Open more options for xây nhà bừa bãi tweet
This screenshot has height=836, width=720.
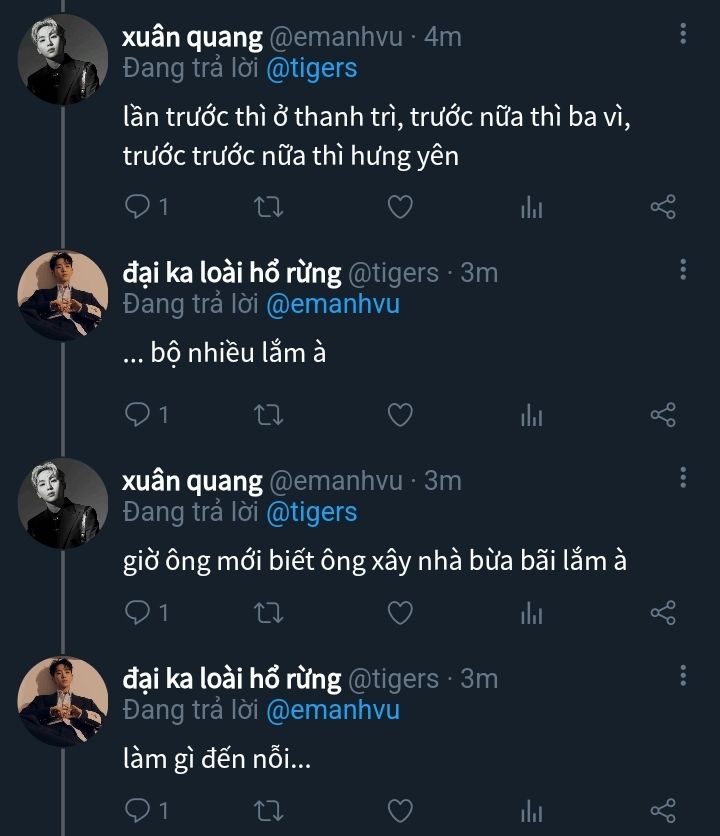coord(683,477)
